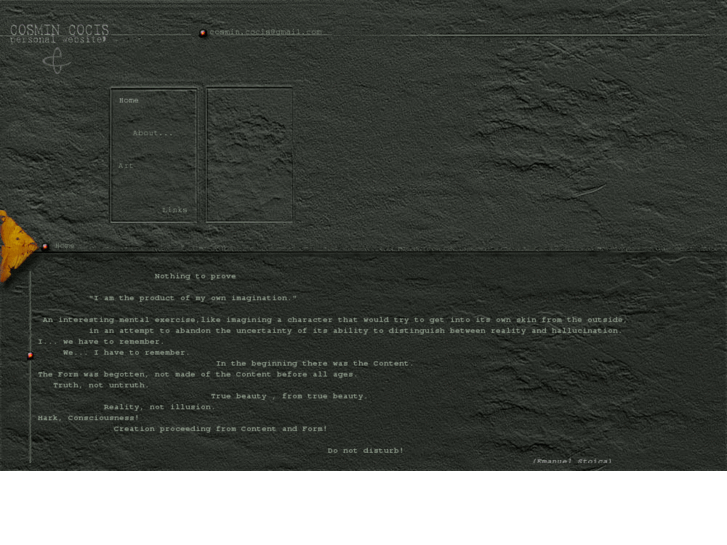Click the red marker dot on the vertical line
Viewport: 727px width, 545px height.
click(x=30, y=355)
